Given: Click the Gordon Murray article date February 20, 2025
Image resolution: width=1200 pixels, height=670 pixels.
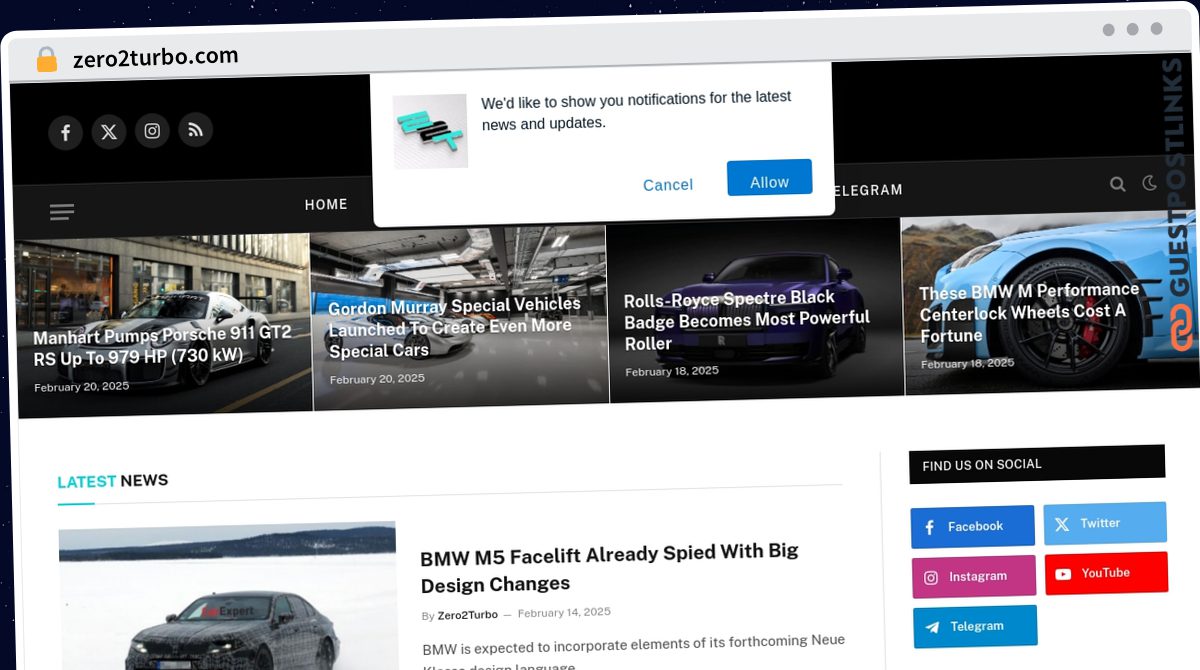Looking at the screenshot, I should [x=377, y=379].
